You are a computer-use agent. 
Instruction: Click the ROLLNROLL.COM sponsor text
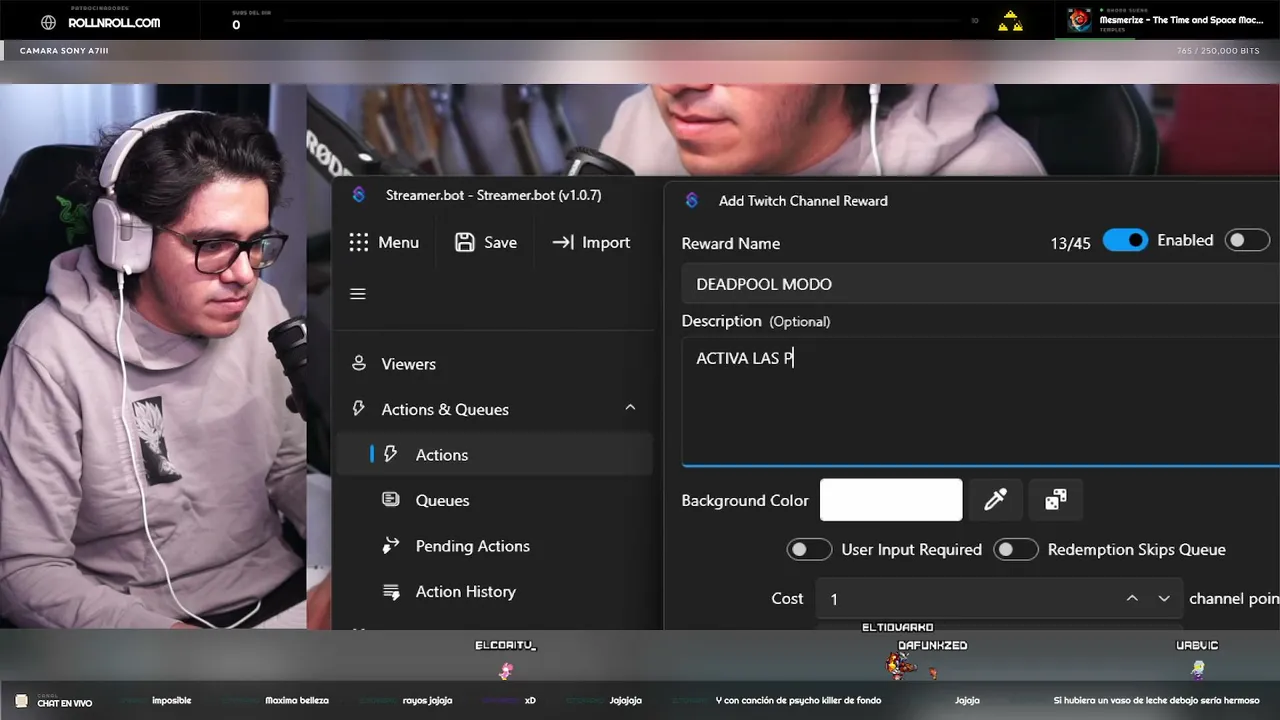(114, 23)
